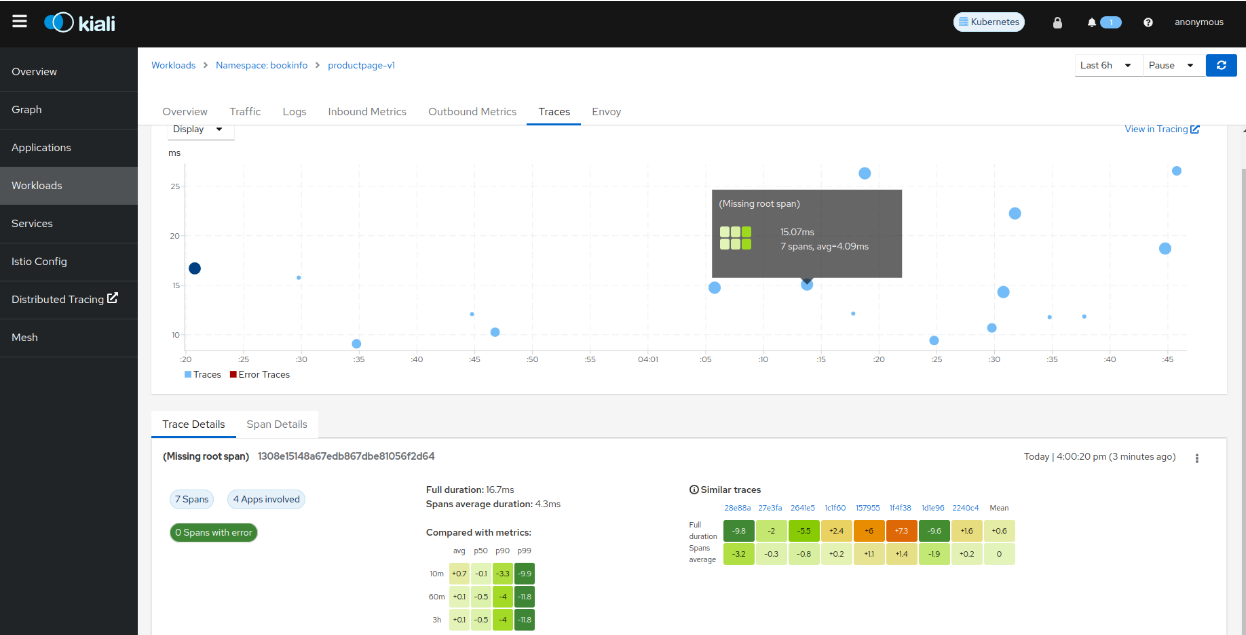Viewport: 1246px width, 635px height.
Task: Expand the Pause refresh interval dropdown
Action: [x=1172, y=65]
